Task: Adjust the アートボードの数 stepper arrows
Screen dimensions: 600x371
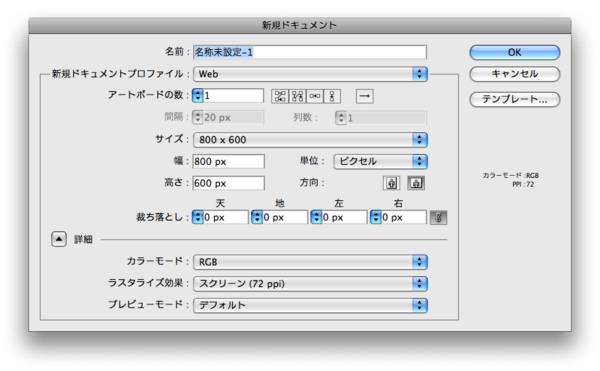Action: point(197,96)
